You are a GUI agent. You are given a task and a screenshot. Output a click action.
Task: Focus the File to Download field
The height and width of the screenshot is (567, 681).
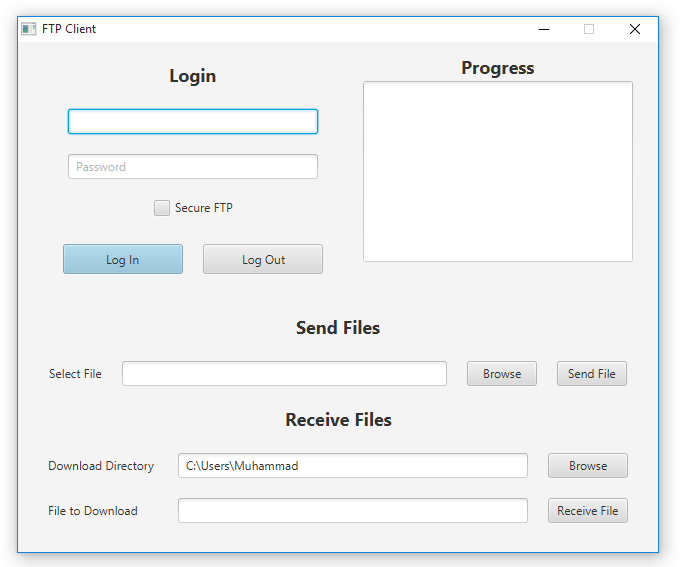pyautogui.click(x=352, y=511)
